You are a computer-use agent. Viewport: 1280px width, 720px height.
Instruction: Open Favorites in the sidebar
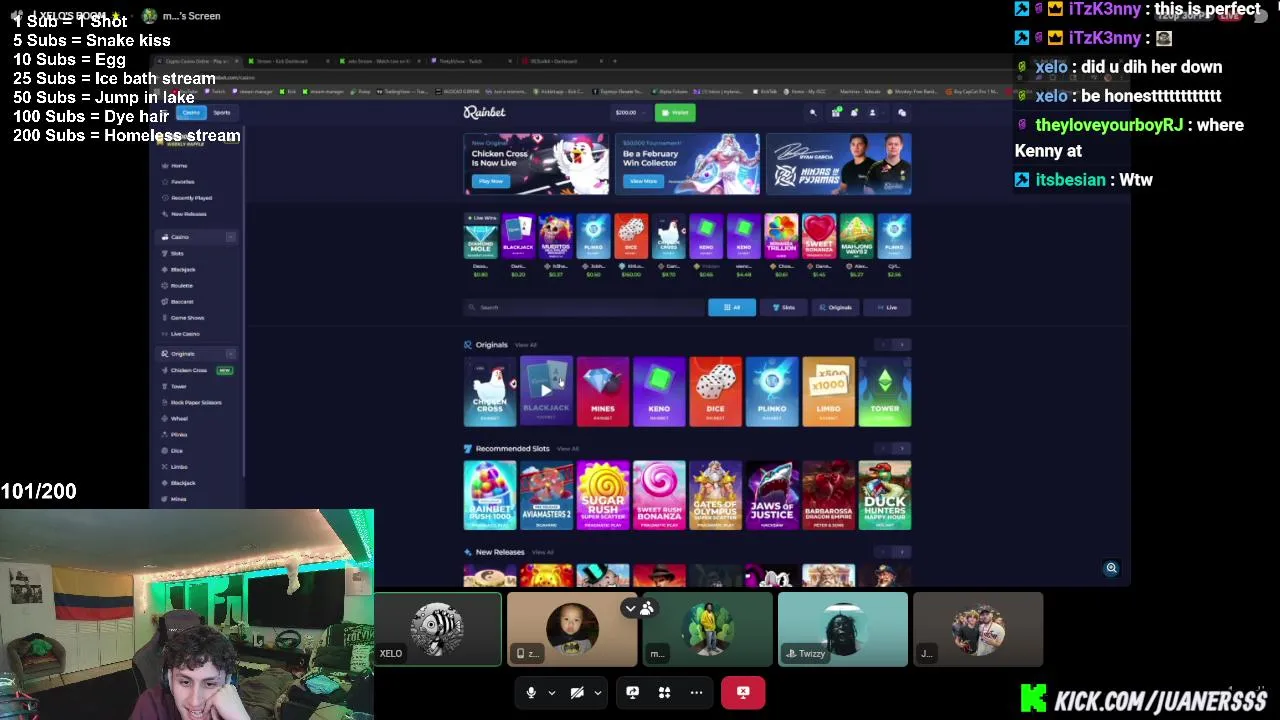pos(182,182)
